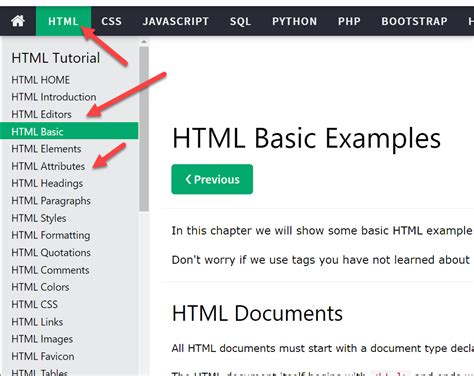Click the sidebar scrollbar thumb
Screen dimensions: 474x376
coord(144,129)
